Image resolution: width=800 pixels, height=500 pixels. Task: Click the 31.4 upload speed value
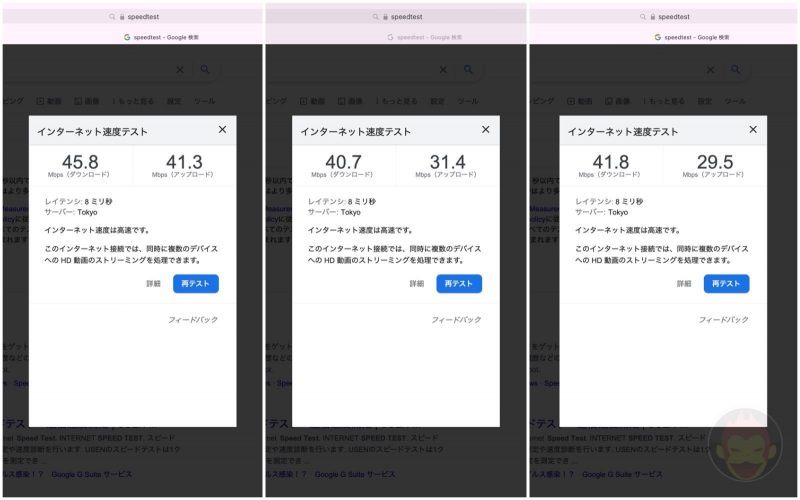point(447,162)
